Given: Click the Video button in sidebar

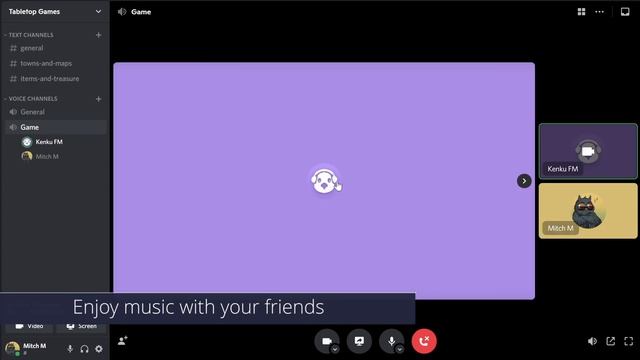Looking at the screenshot, I should pos(29,327).
